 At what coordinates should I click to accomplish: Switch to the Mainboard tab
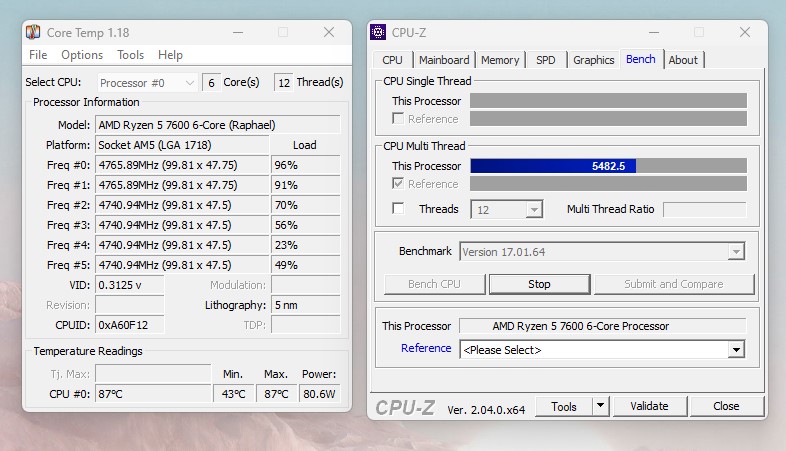pos(444,60)
